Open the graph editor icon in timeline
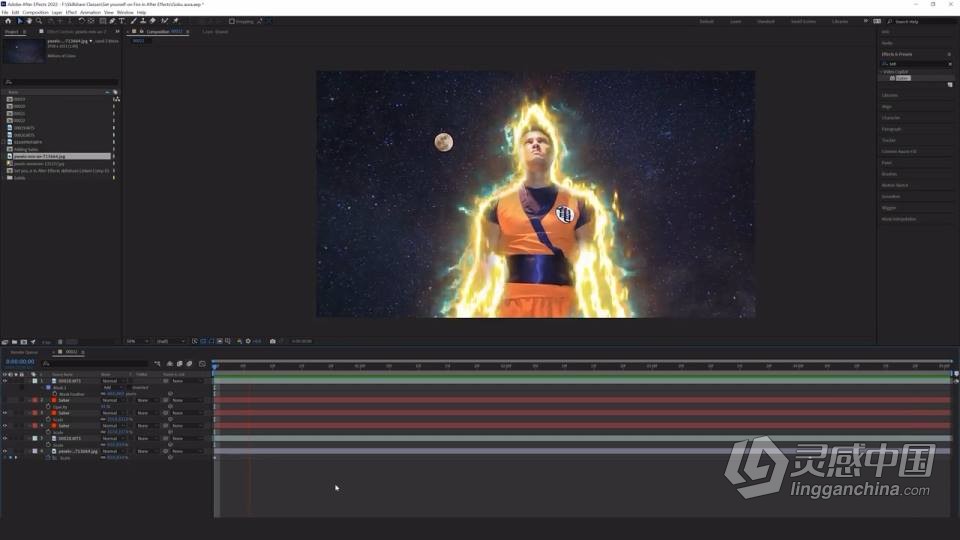 coord(202,364)
